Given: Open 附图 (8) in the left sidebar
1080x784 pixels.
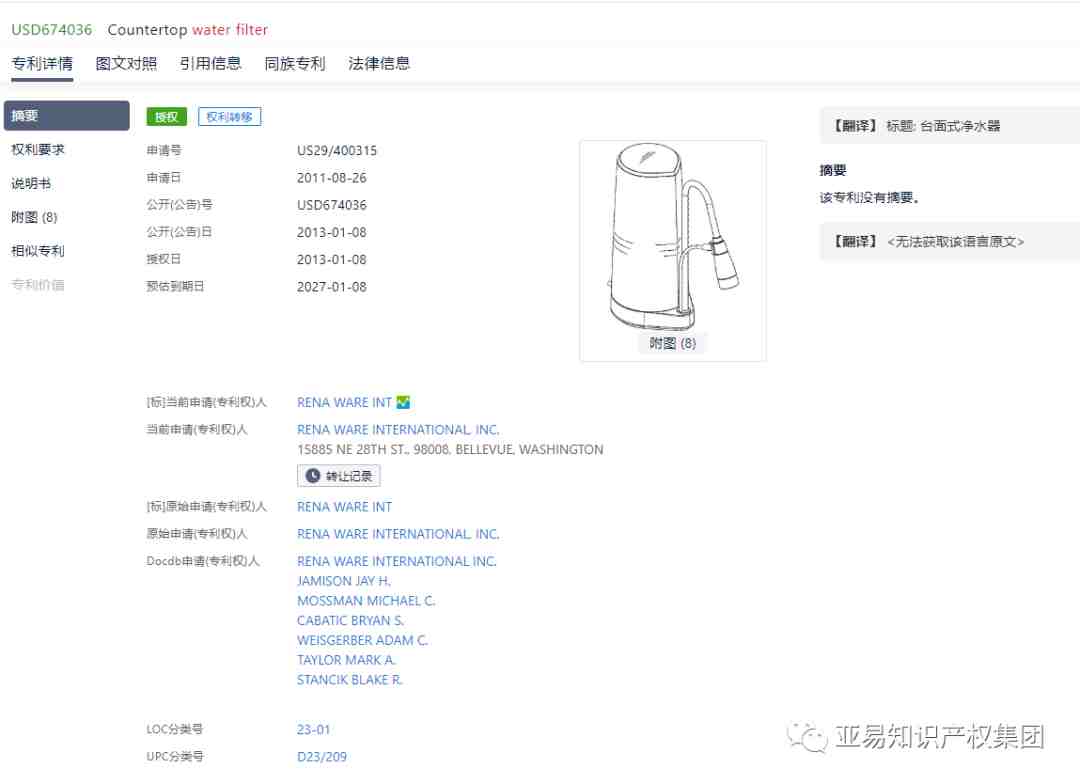Looking at the screenshot, I should [x=34, y=217].
